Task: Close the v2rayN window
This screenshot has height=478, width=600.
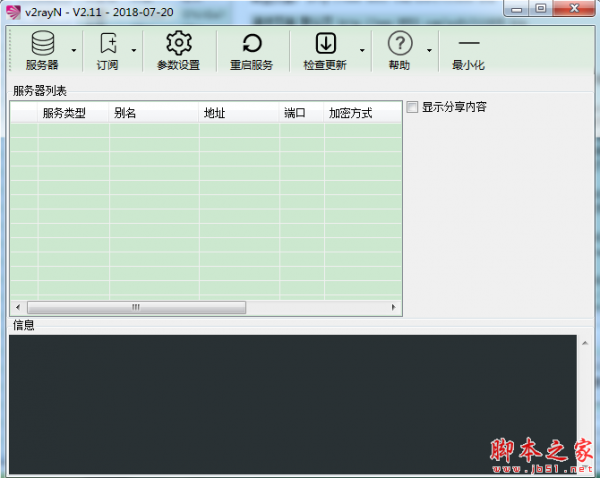Action: [574, 8]
